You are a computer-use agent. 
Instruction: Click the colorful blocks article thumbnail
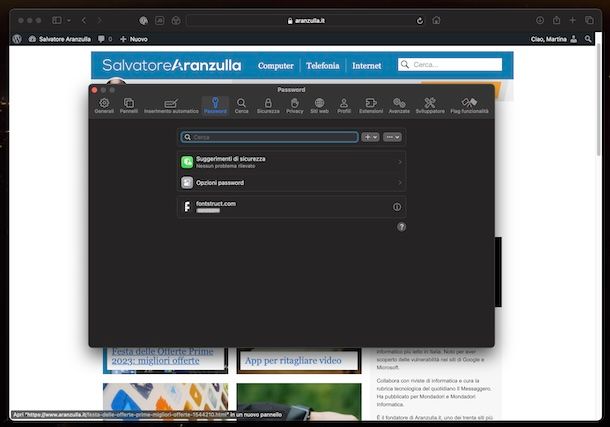[165, 401]
